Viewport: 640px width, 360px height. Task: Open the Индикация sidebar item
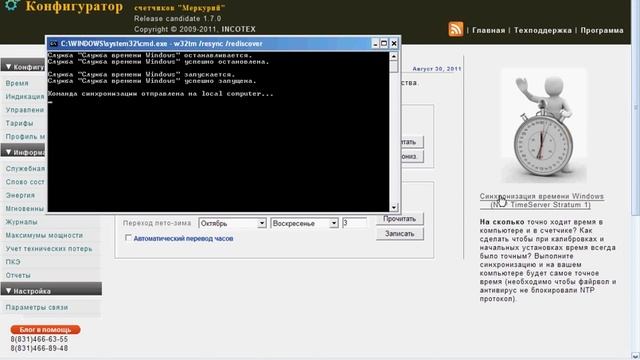(24, 97)
